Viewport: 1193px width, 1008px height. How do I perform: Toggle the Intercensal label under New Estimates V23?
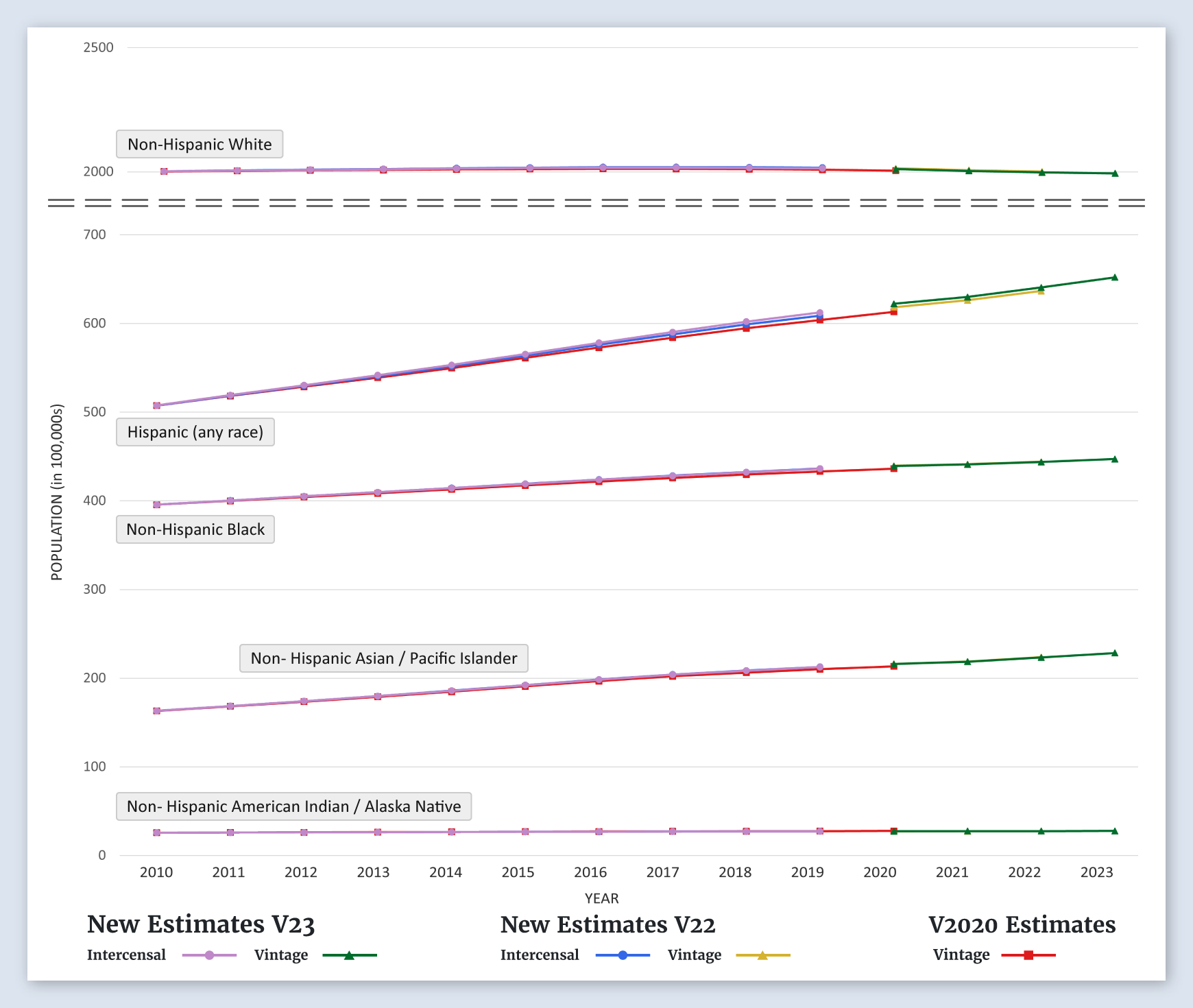[x=126, y=955]
